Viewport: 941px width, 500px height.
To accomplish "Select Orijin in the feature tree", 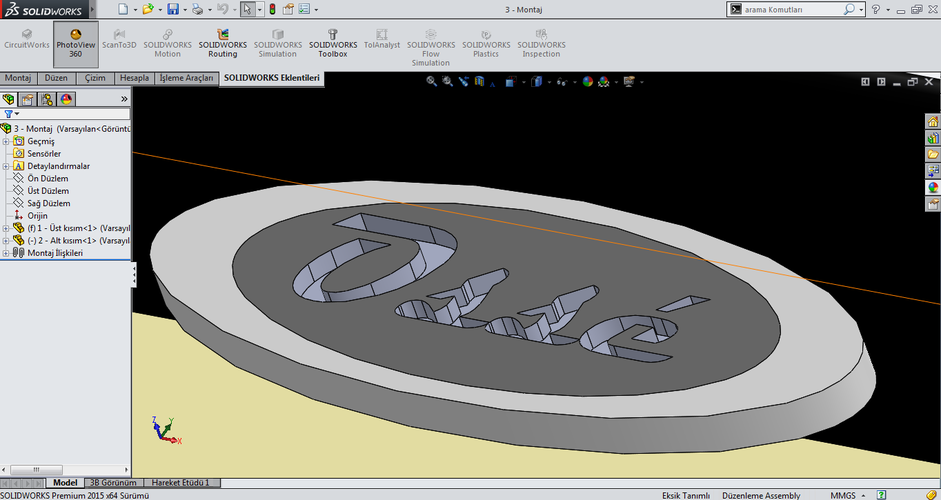I will pos(37,215).
